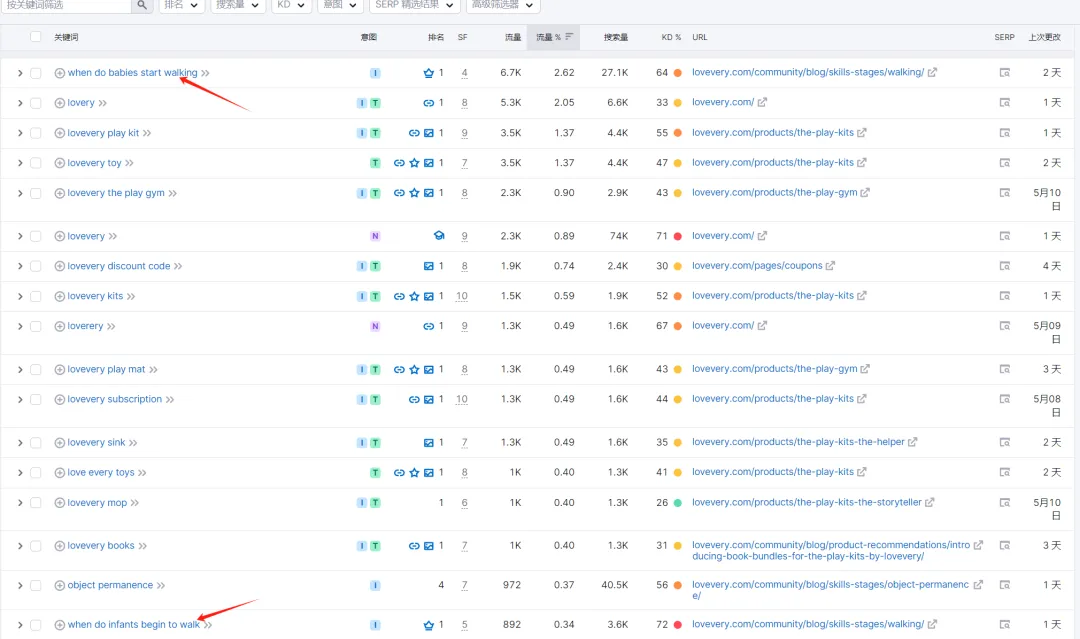1080x639 pixels.
Task: Sort by the KD % column header
Action: [671, 37]
